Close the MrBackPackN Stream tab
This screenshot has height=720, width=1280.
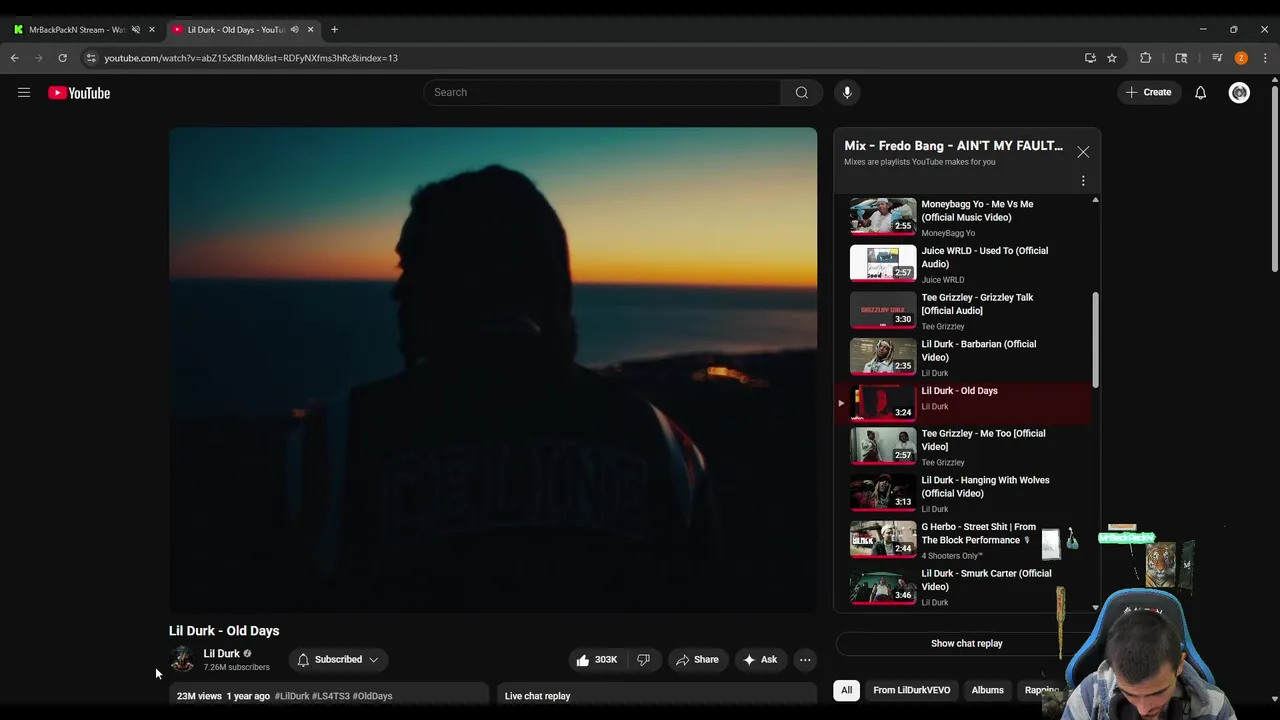point(152,30)
